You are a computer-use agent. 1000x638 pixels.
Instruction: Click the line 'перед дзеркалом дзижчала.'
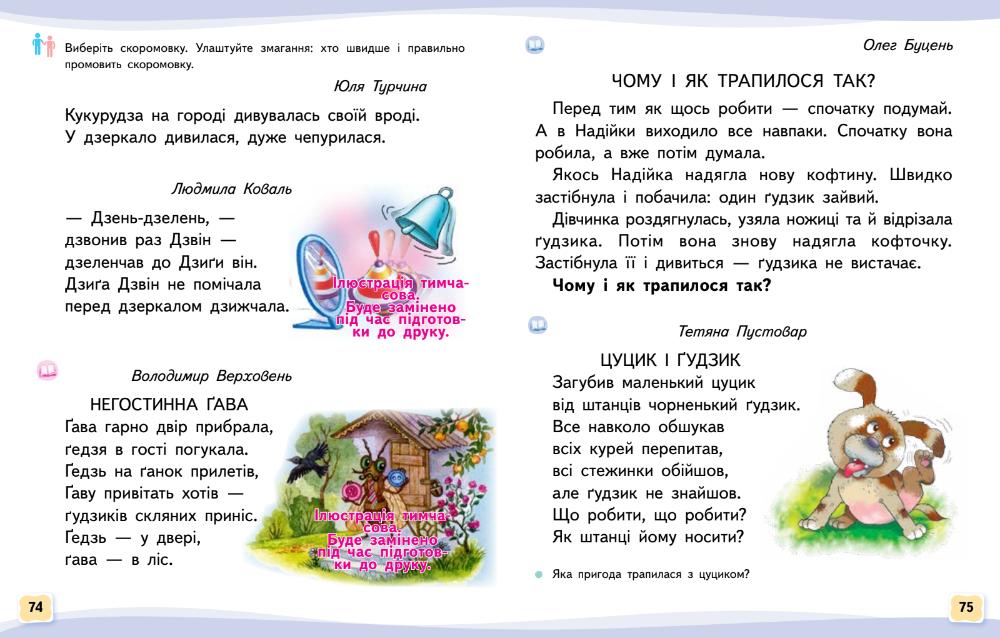177,307
